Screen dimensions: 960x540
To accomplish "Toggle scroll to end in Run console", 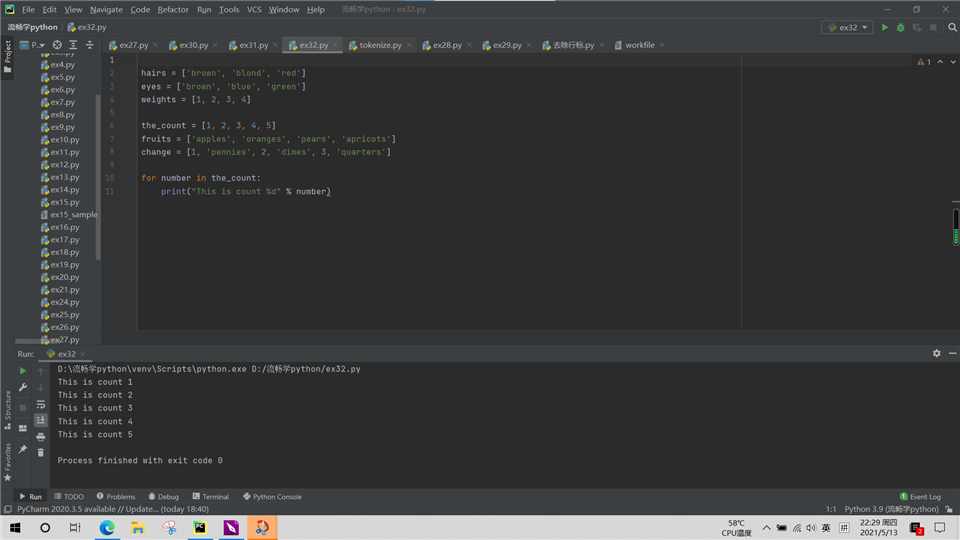I will click(40, 420).
